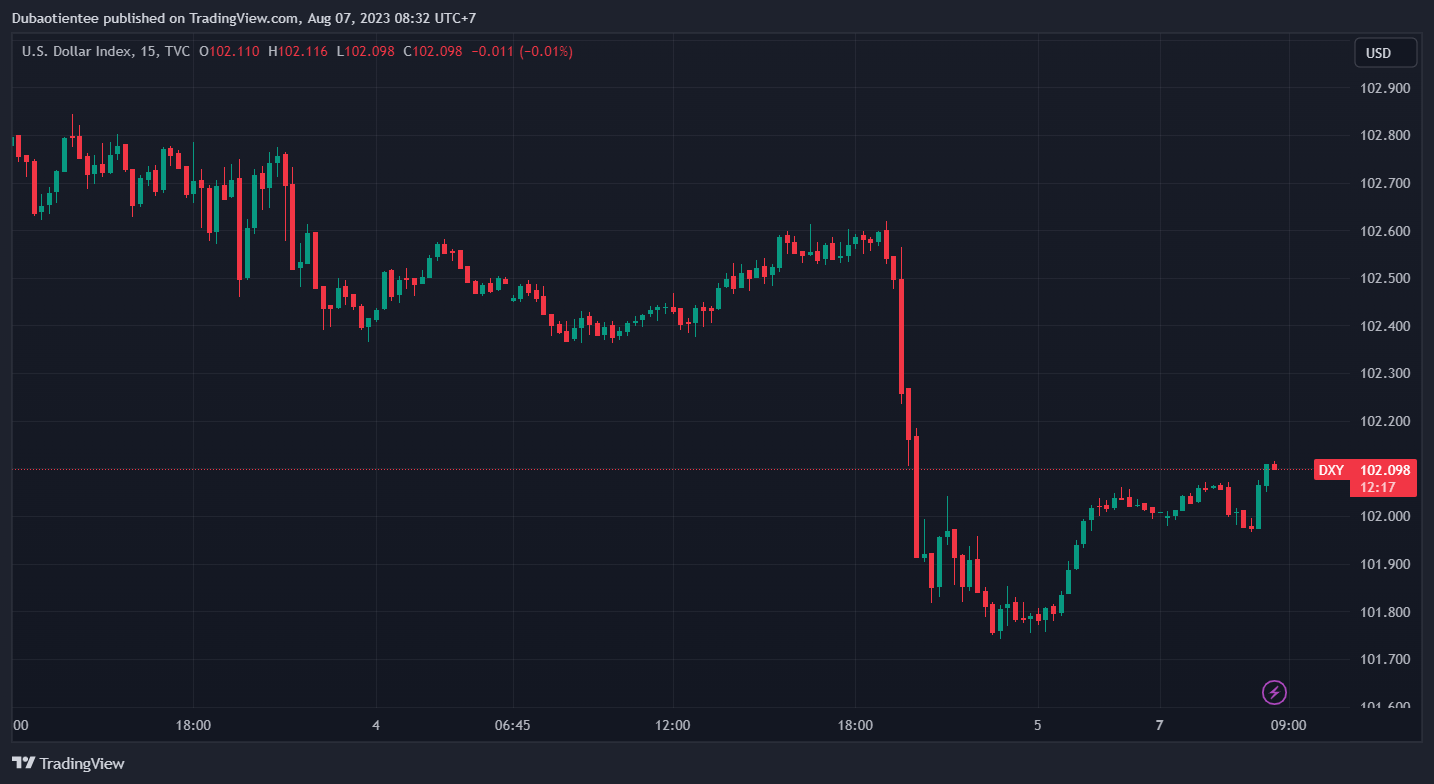The height and width of the screenshot is (784, 1434).
Task: Click bold date marker 7 on time axis
Action: (1159, 725)
